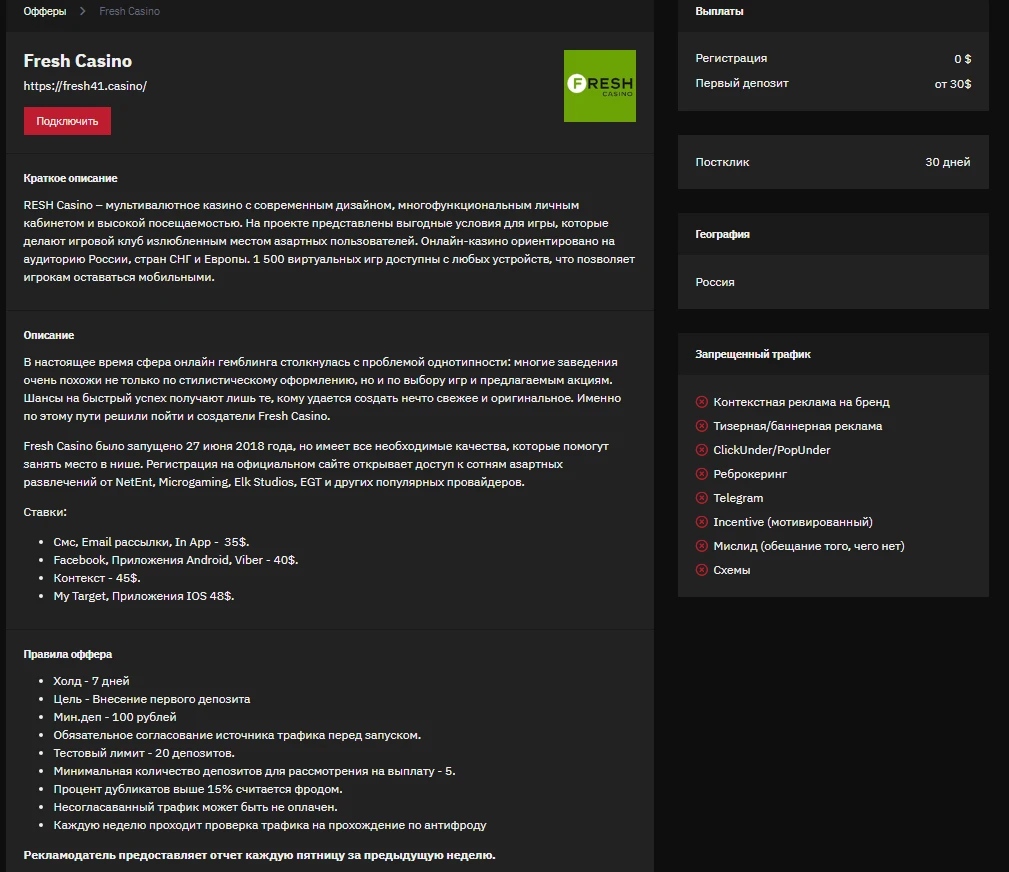Click the Схемы forbidden traffic text
1009x872 pixels.
point(732,570)
